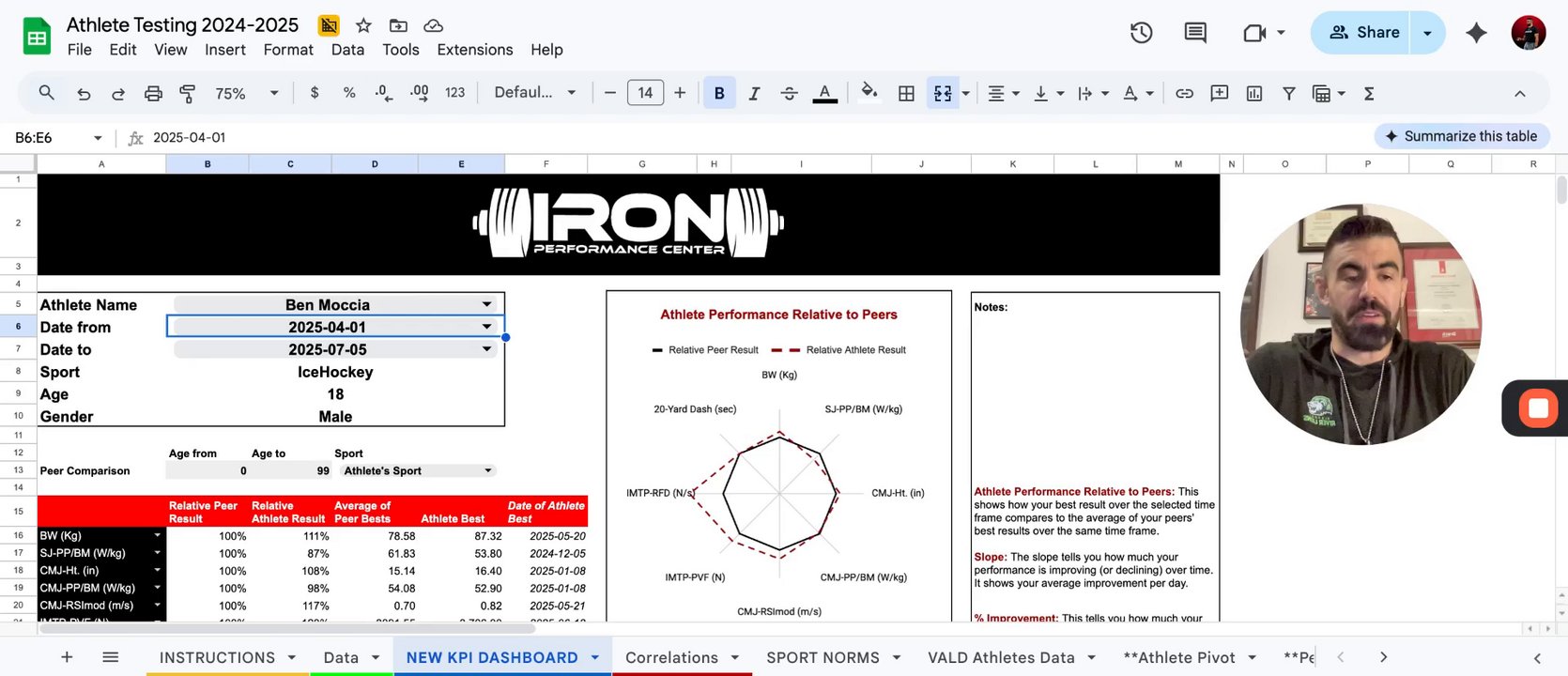Insert a chart
Image resolution: width=1568 pixels, height=676 pixels.
(x=1253, y=93)
